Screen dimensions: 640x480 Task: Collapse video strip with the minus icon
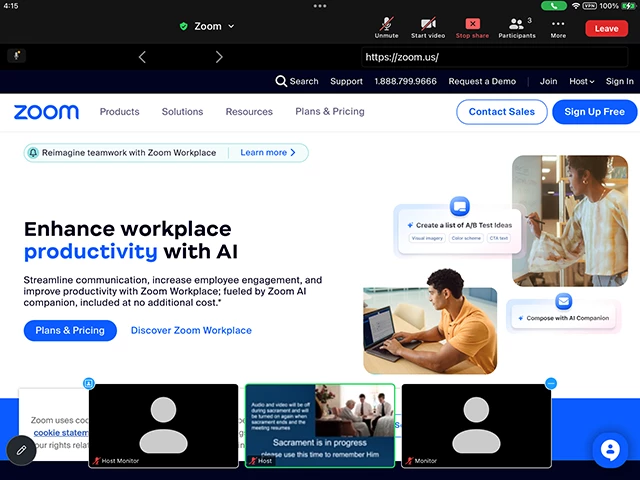click(551, 383)
